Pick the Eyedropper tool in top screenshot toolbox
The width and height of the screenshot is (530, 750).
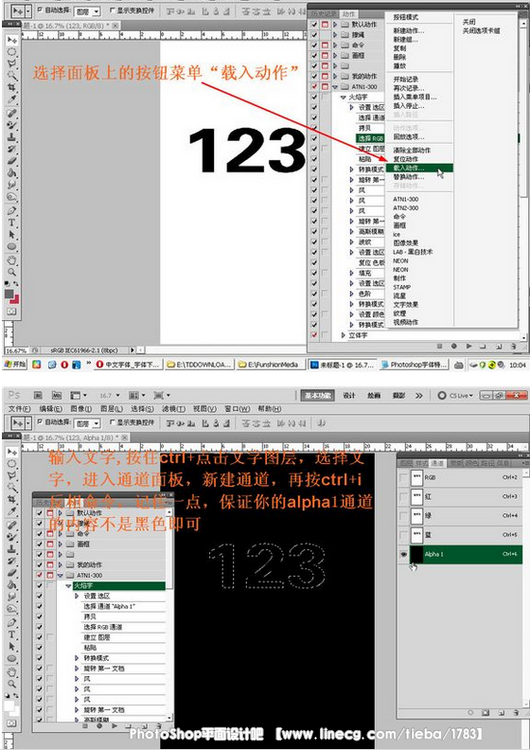(11, 99)
